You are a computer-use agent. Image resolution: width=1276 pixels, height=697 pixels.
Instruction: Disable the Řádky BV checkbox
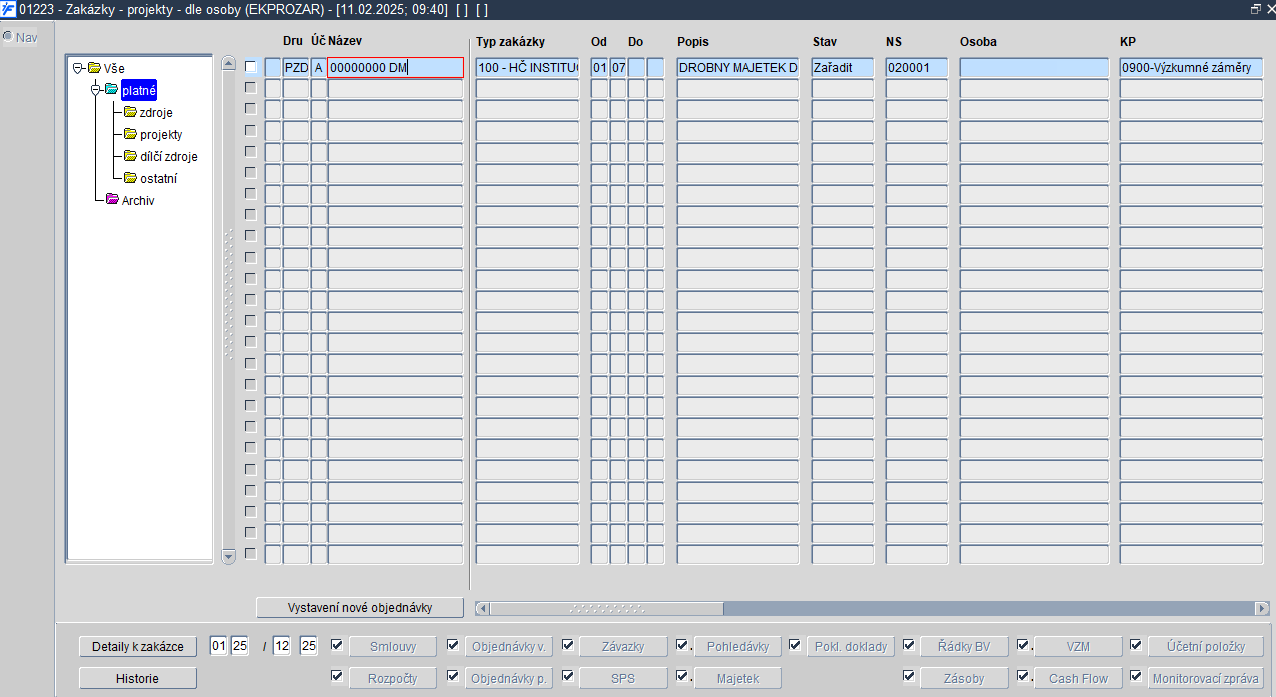[909, 645]
